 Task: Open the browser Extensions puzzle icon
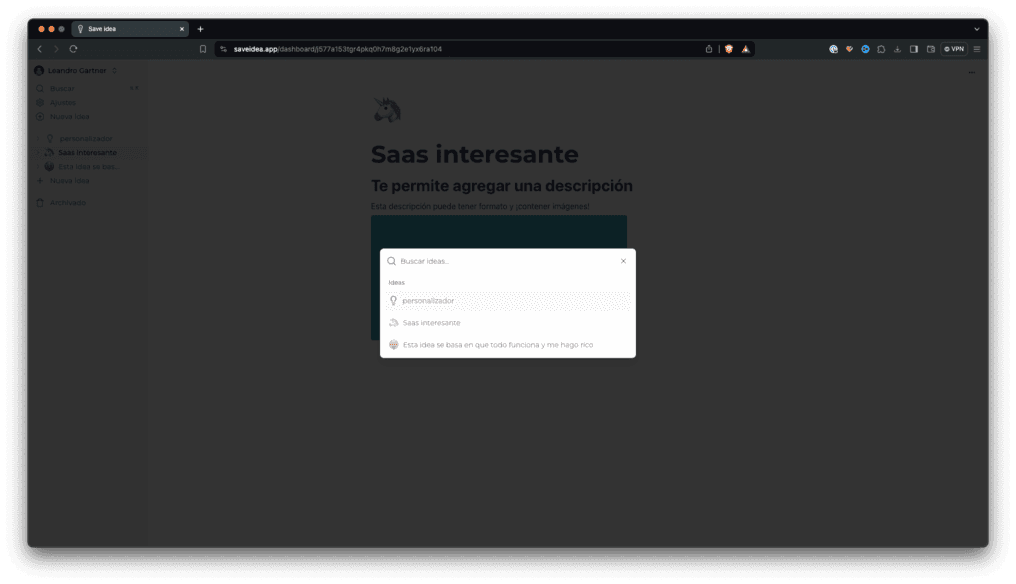[882, 48]
